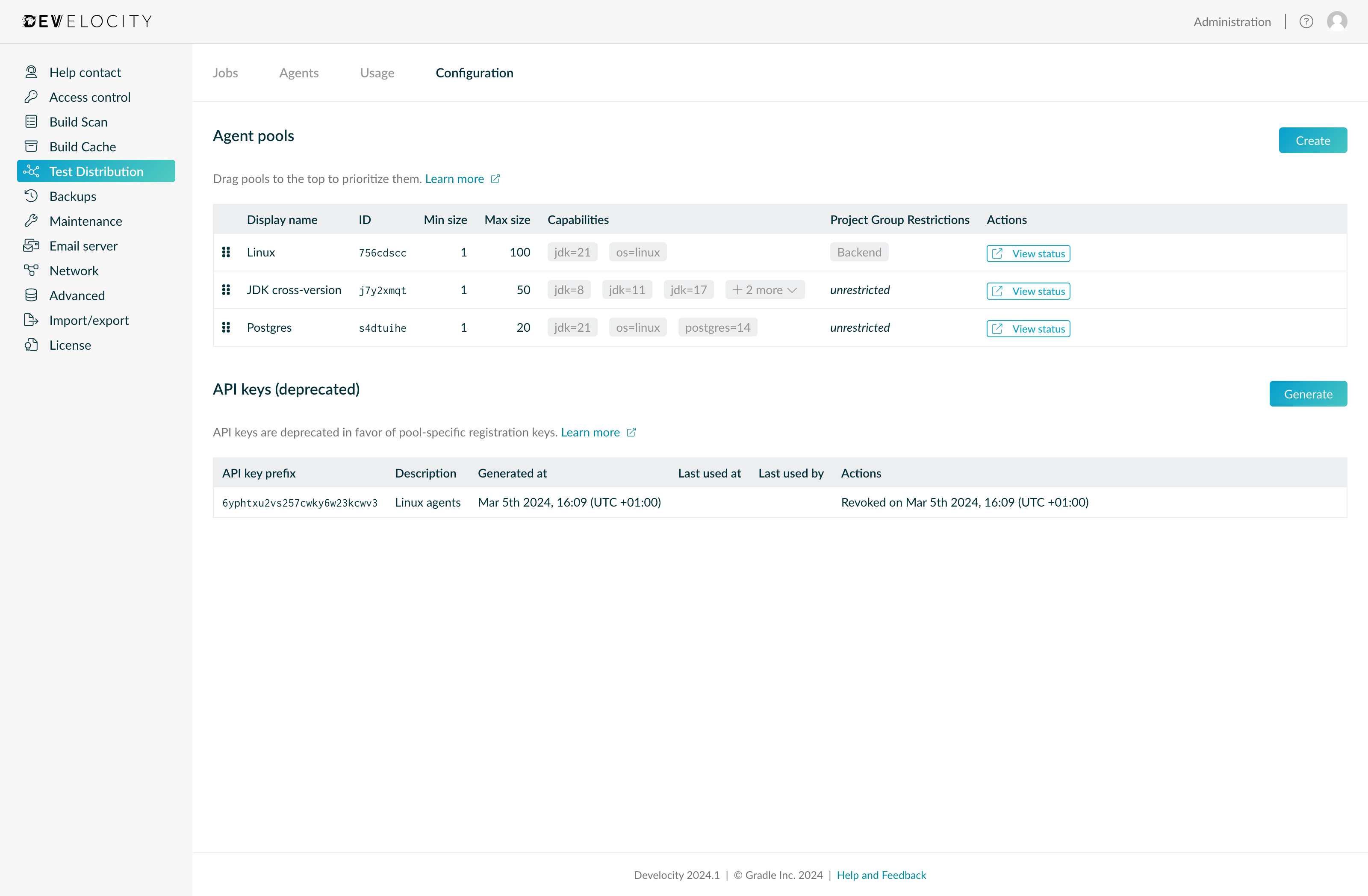Screen dimensions: 1368x896
Task: Open the Import/export sidebar icon
Action: [x=32, y=320]
